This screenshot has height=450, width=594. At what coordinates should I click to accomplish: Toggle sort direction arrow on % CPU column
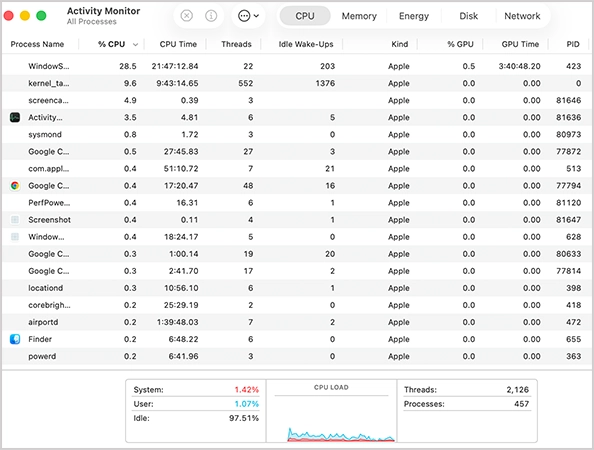pos(135,45)
